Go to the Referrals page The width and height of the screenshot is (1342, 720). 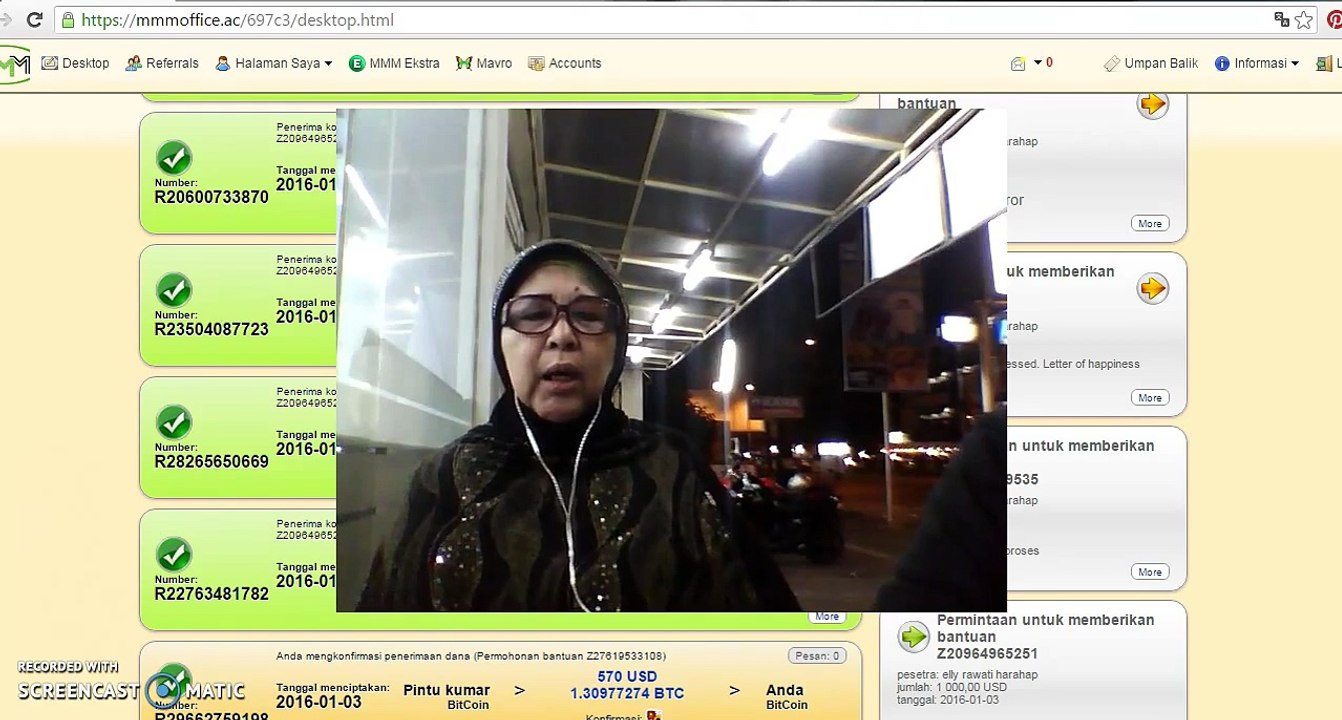162,63
